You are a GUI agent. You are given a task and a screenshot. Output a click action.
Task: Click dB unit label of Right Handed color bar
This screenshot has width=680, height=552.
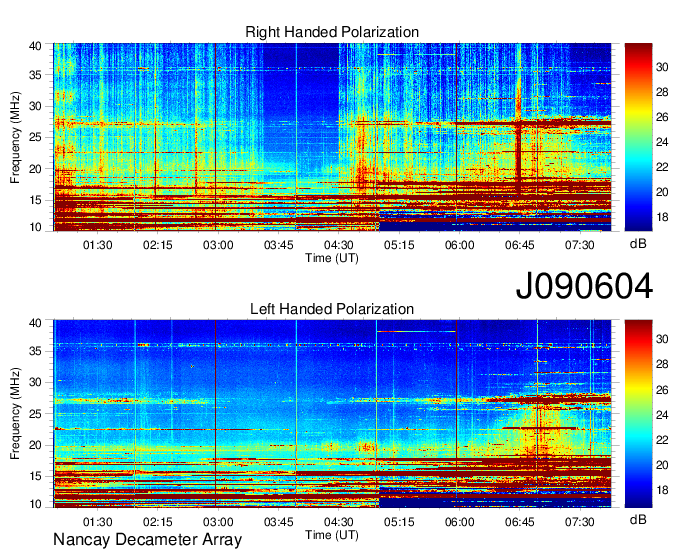(638, 244)
